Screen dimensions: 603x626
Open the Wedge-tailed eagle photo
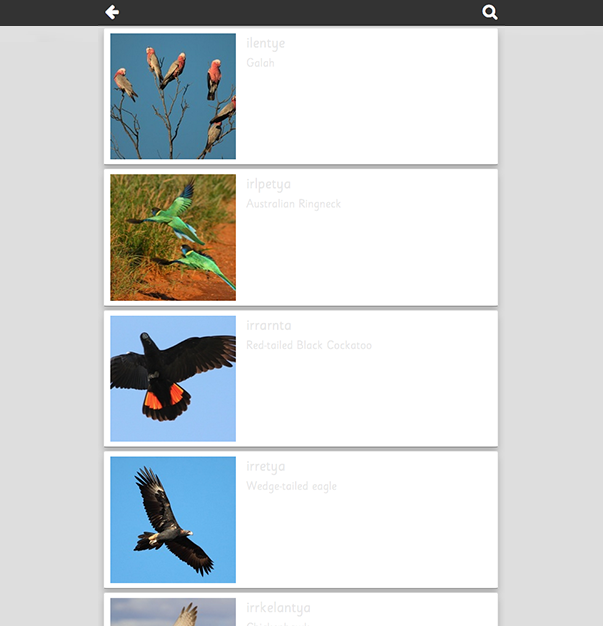coord(173,520)
